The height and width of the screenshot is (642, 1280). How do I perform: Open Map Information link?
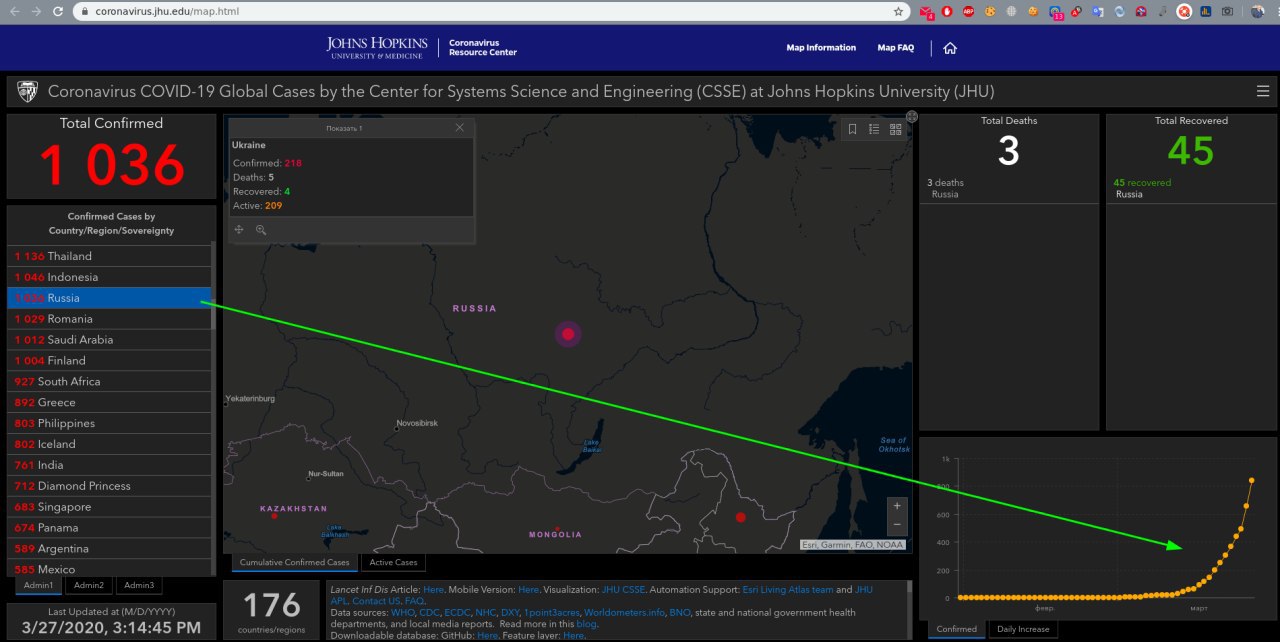[x=821, y=48]
